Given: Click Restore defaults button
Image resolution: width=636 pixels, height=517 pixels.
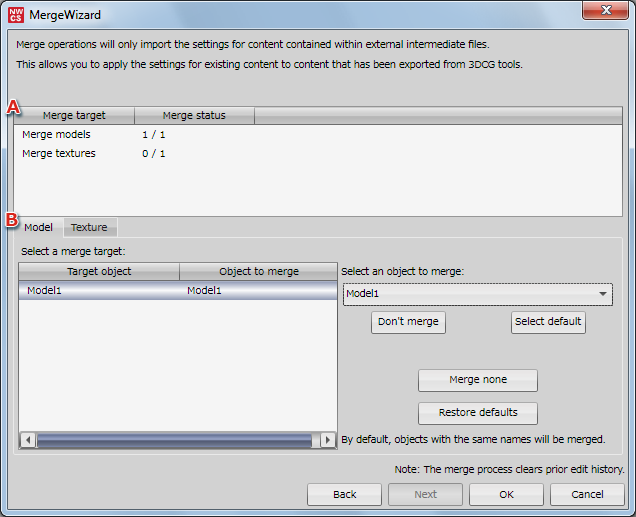Looking at the screenshot, I should coord(478,412).
